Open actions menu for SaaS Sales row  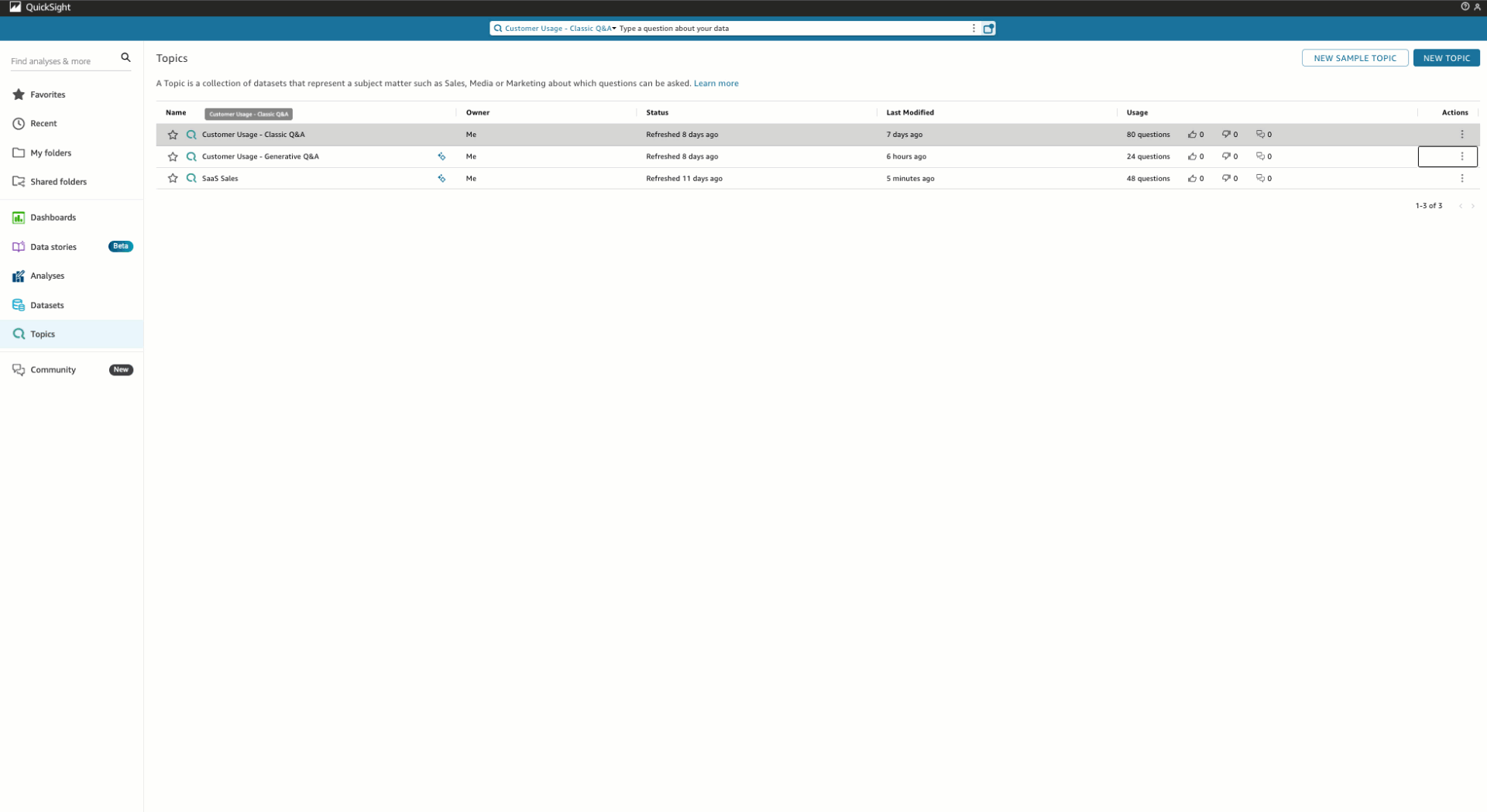1463,178
